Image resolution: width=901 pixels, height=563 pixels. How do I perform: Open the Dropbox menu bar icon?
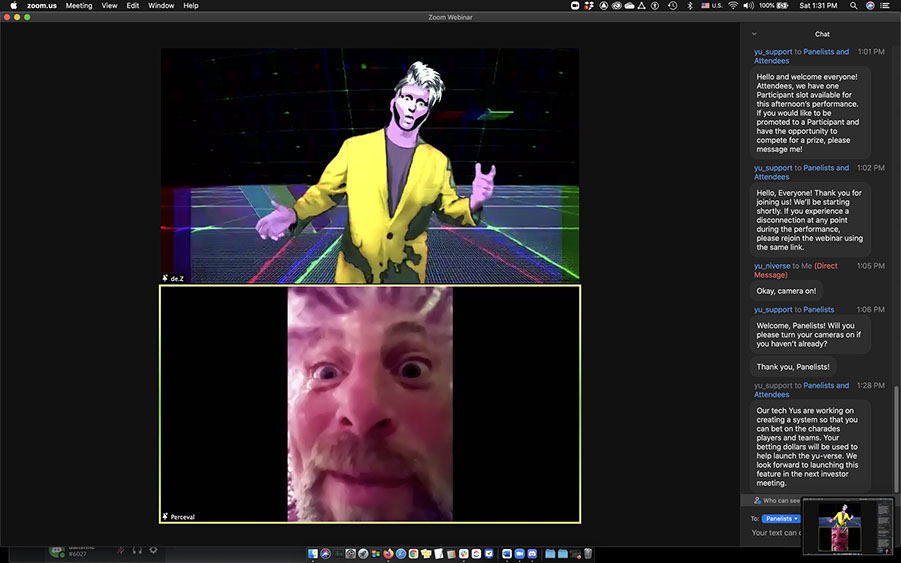pyautogui.click(x=589, y=6)
